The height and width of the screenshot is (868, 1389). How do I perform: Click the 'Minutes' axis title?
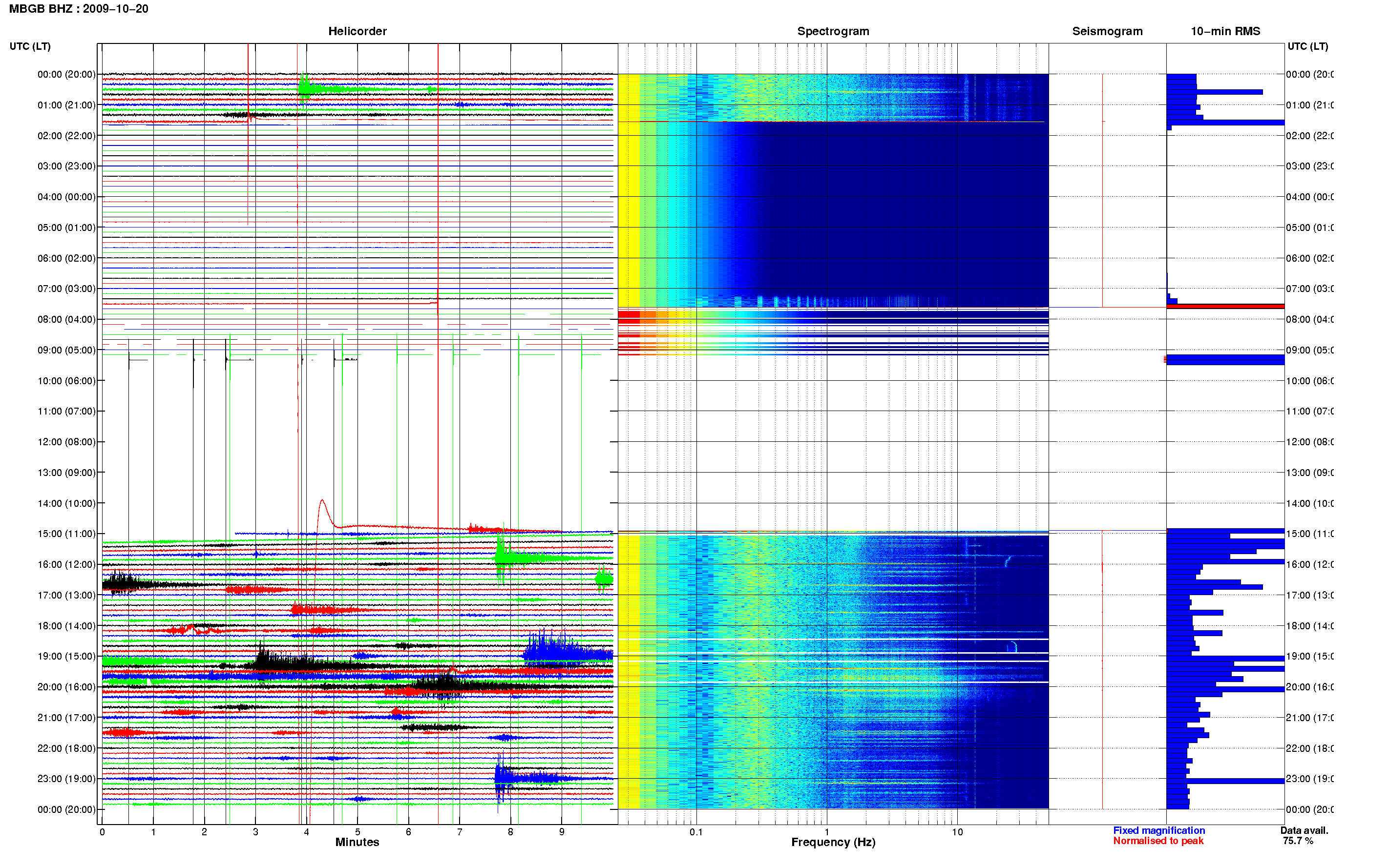pyautogui.click(x=357, y=842)
